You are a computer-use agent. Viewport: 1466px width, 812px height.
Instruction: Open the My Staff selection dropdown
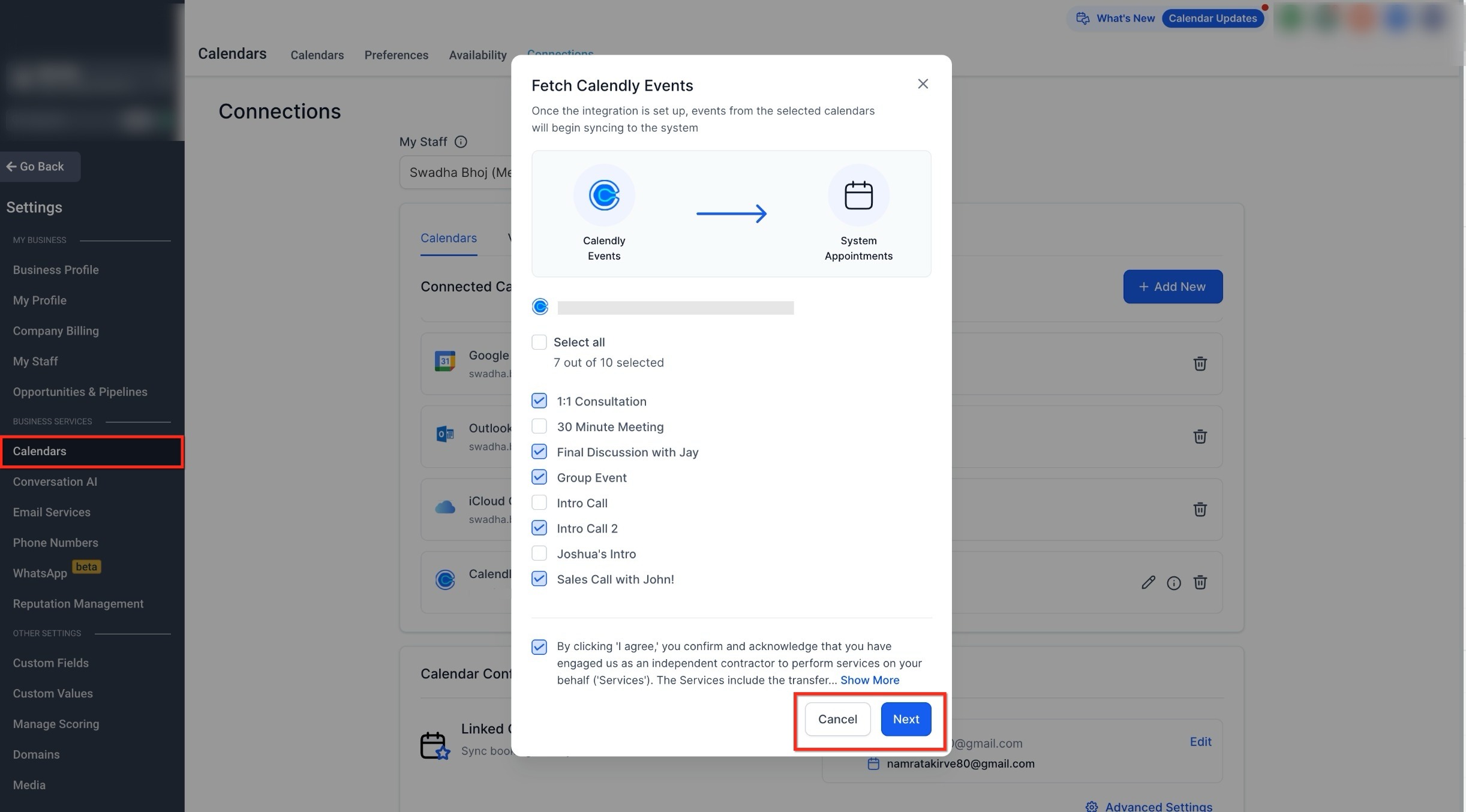[456, 173]
